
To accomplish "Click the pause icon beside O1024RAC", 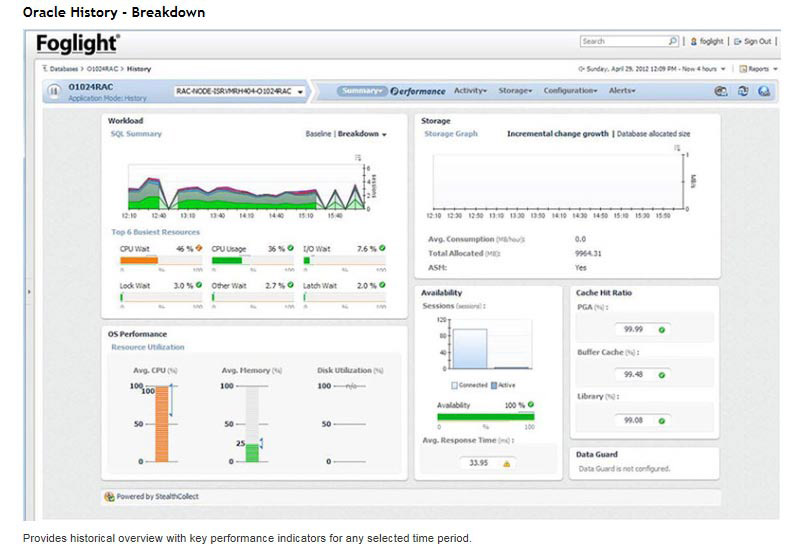I will (54, 91).
